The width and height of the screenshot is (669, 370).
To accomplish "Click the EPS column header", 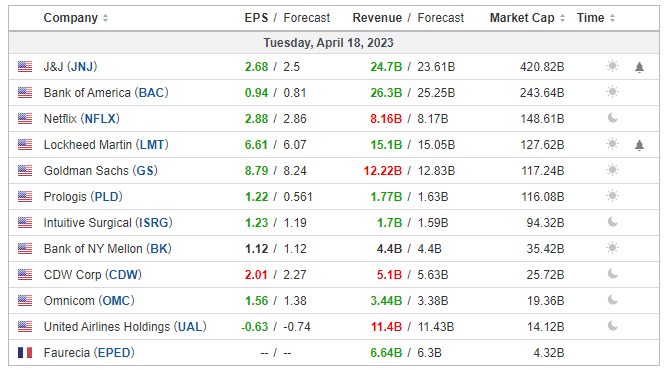I will 256,18.
